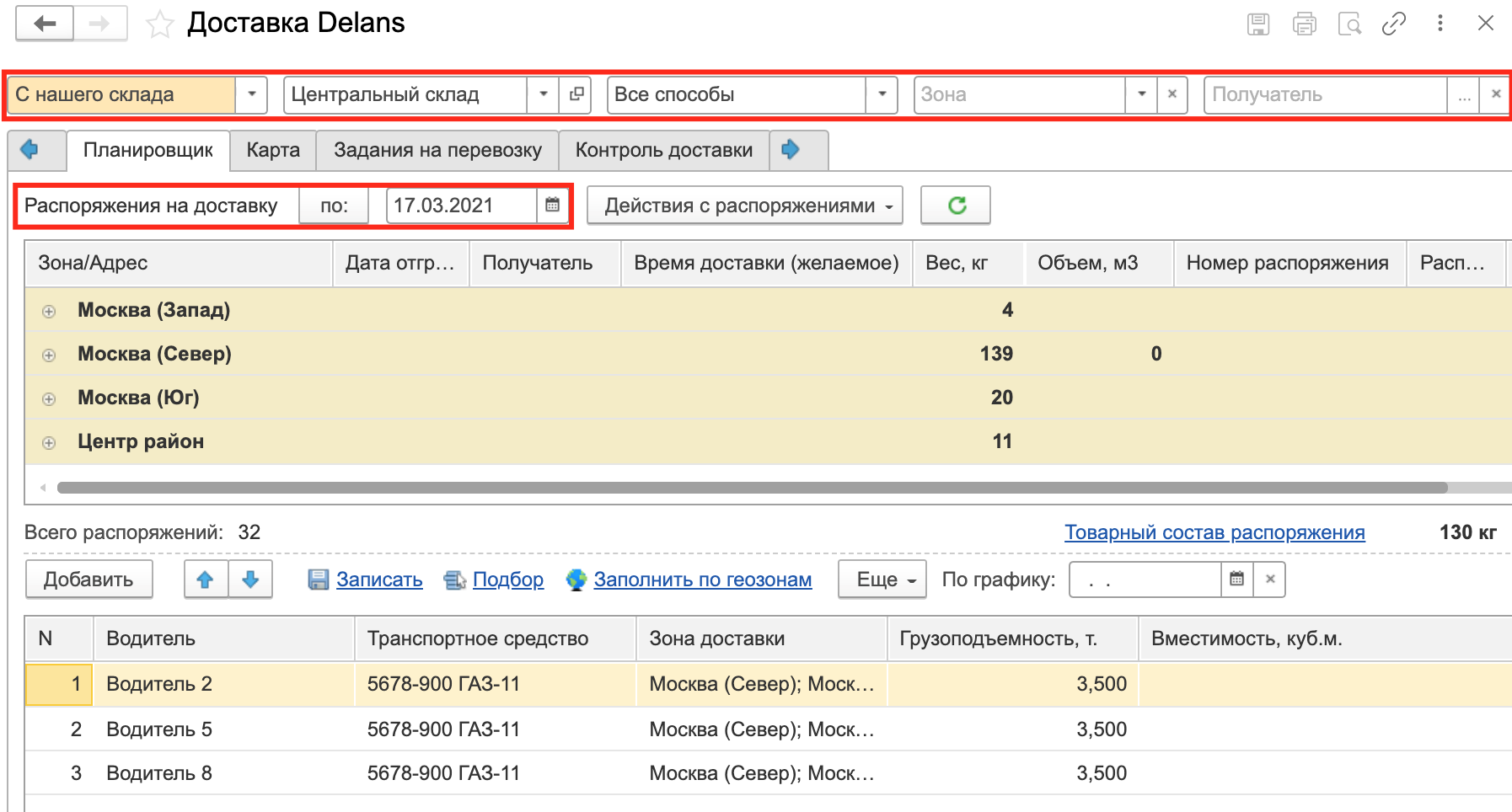The height and width of the screenshot is (812, 1512).
Task: Open calendar for По графику field
Action: [x=1236, y=579]
